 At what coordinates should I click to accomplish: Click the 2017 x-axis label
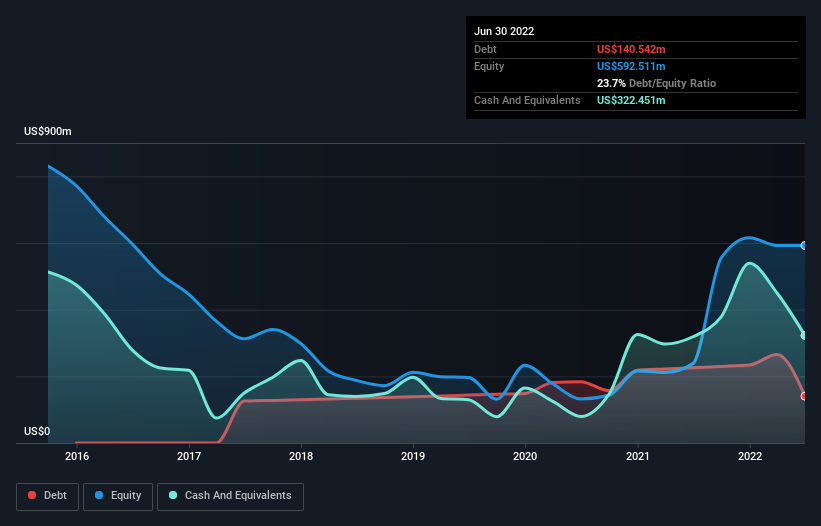pos(189,456)
